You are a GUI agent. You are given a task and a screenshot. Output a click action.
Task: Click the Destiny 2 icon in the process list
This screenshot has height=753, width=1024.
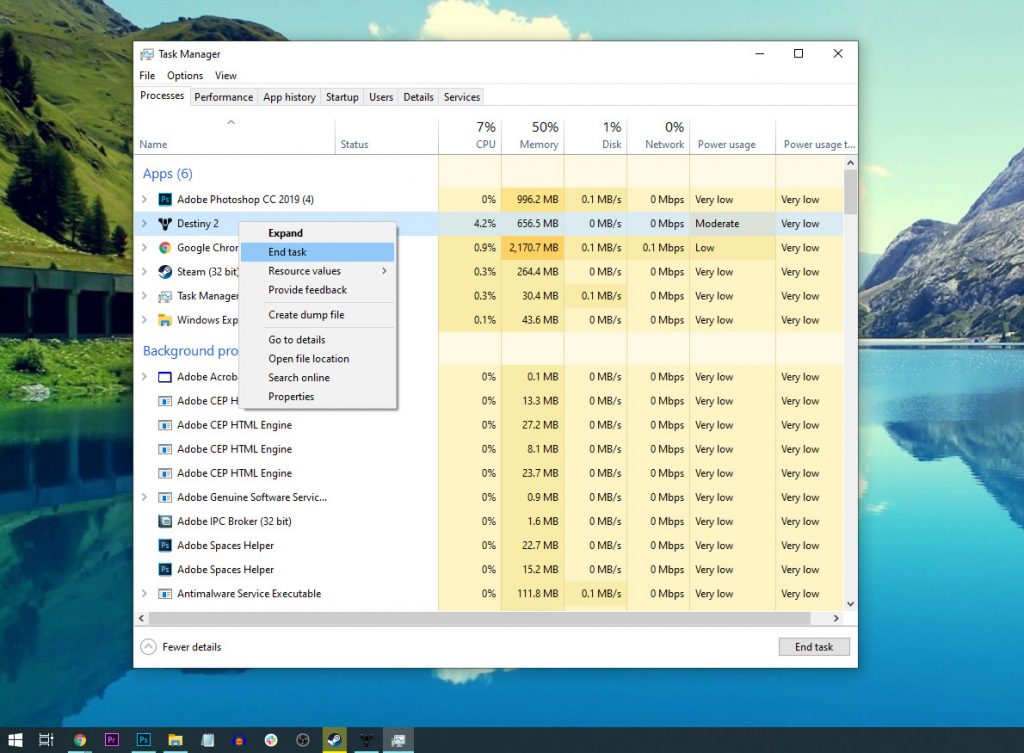click(165, 223)
